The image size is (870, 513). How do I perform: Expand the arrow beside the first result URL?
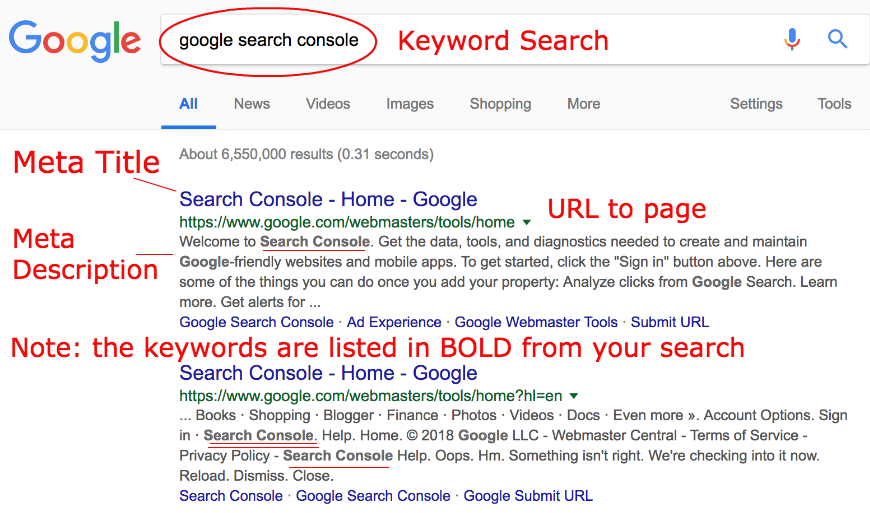coord(527,222)
